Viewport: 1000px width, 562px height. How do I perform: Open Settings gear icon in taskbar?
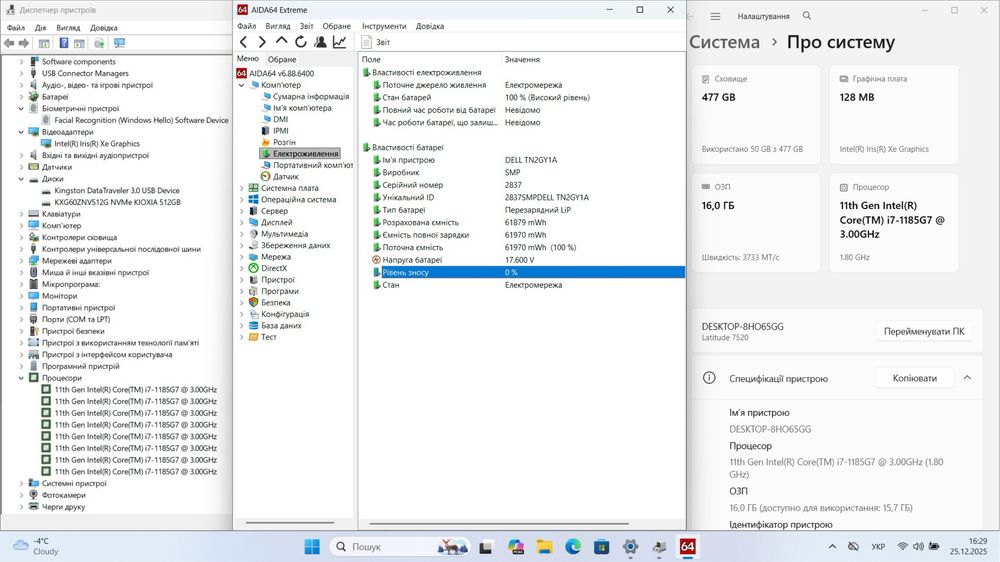(x=630, y=547)
